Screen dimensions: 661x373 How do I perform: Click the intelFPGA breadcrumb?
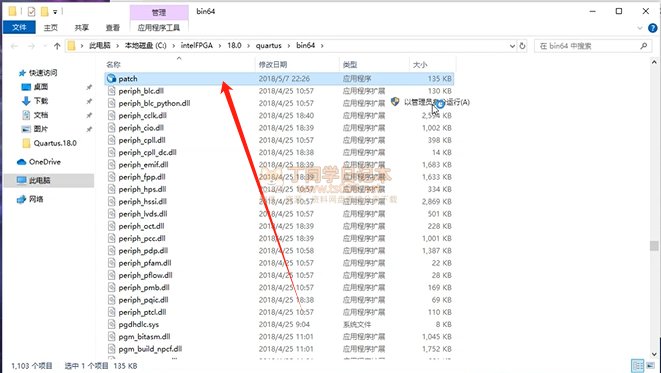[196, 46]
